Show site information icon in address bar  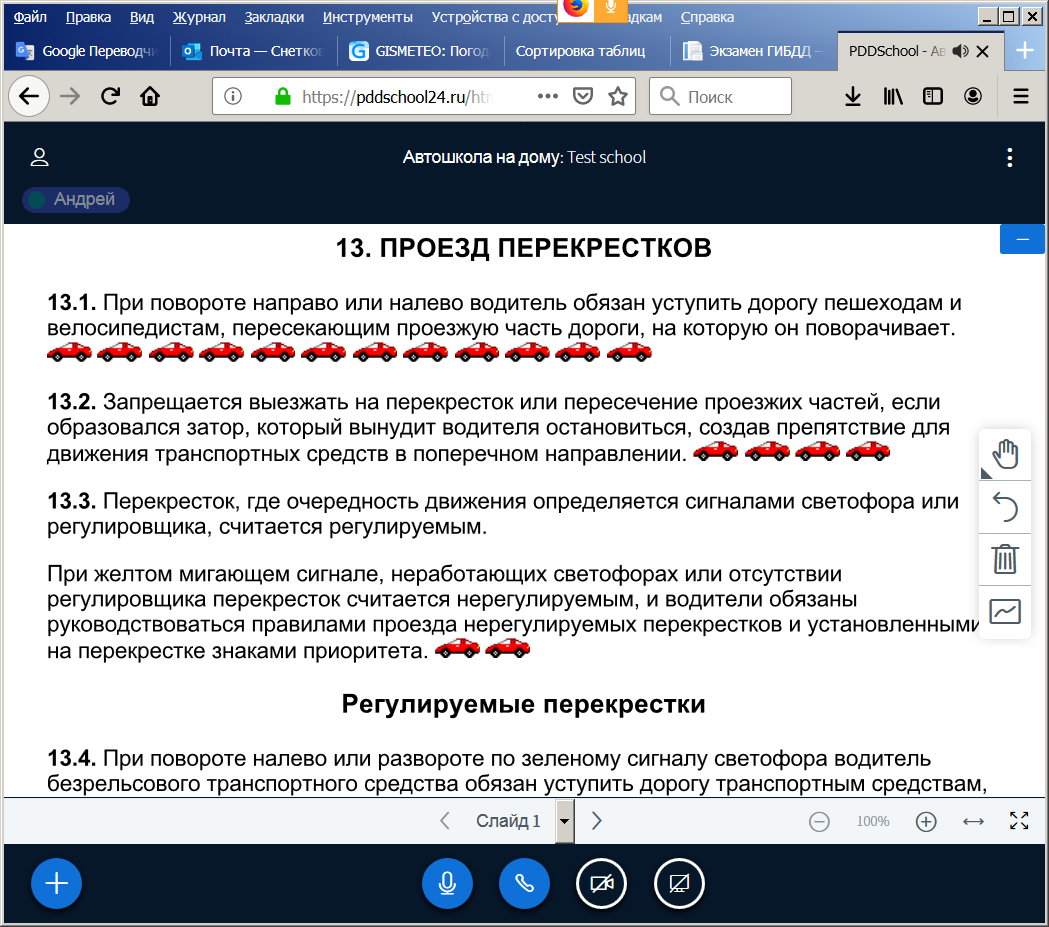233,97
